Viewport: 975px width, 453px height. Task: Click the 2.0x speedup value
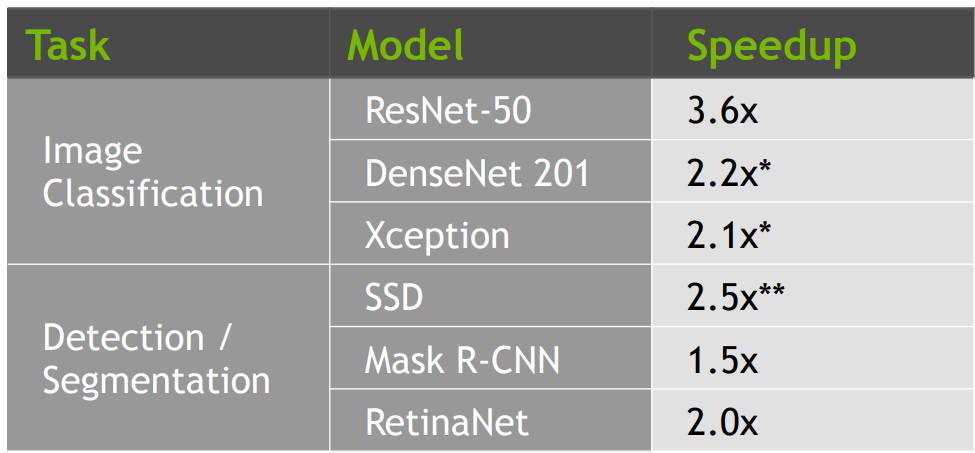coord(723,422)
